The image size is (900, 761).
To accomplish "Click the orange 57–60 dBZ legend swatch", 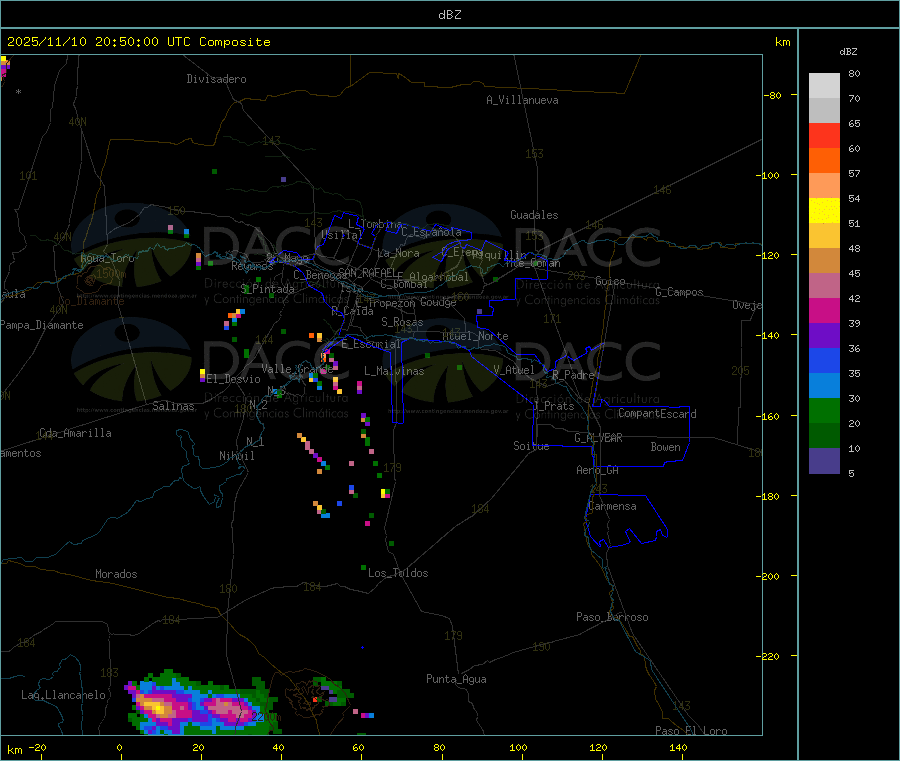I will [824, 161].
